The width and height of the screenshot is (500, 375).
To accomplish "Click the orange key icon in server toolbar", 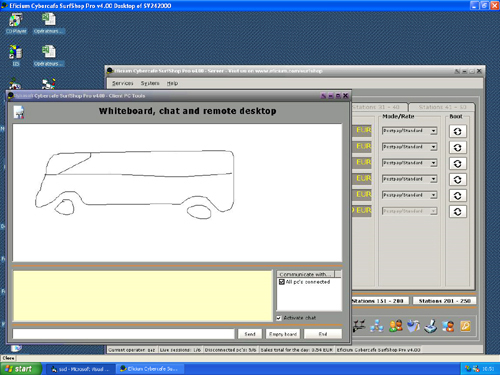I will point(465,326).
